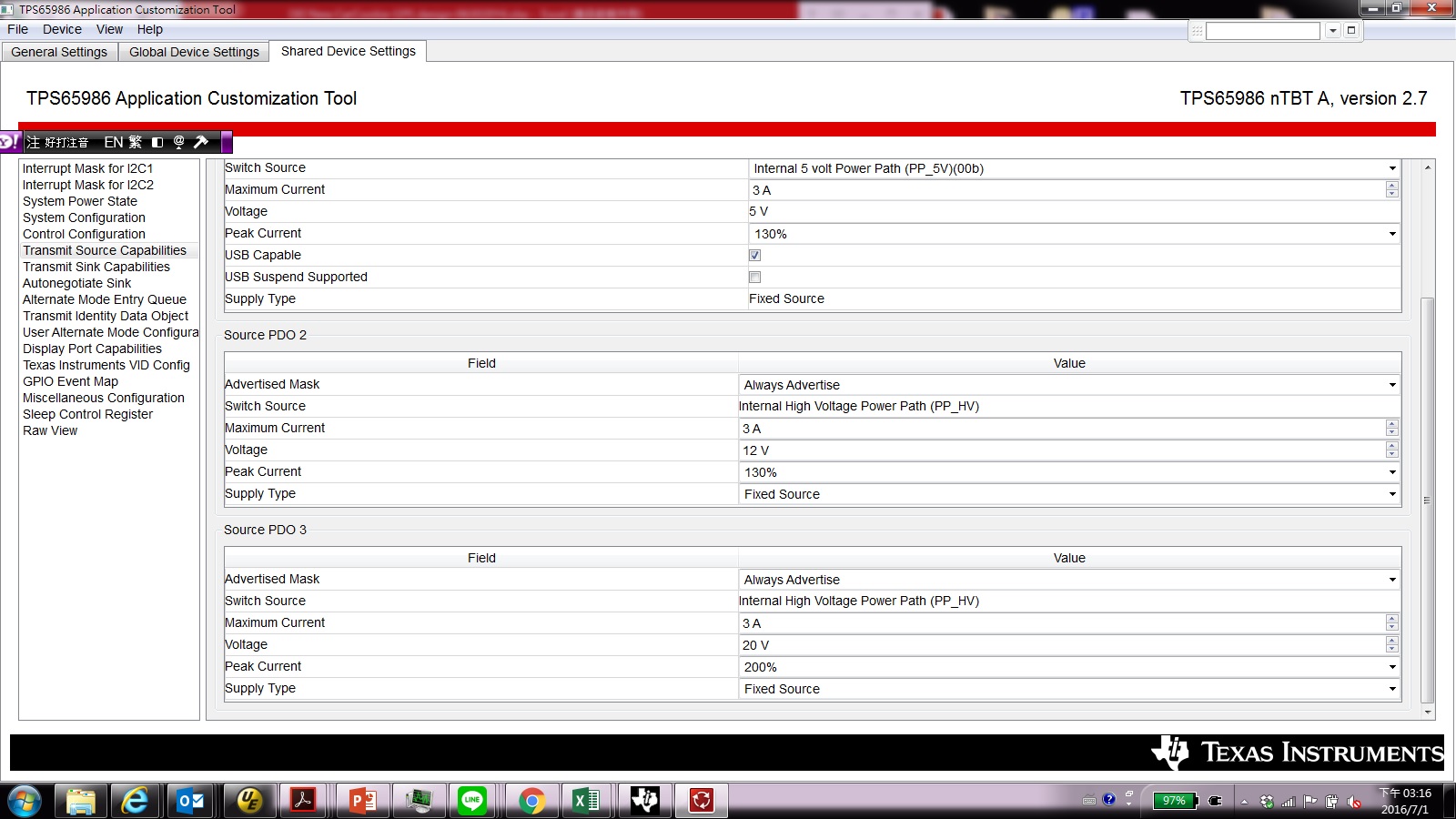Screen dimensions: 1456x819
Task: Change Peak Current for Source PDO 2
Action: click(1392, 472)
